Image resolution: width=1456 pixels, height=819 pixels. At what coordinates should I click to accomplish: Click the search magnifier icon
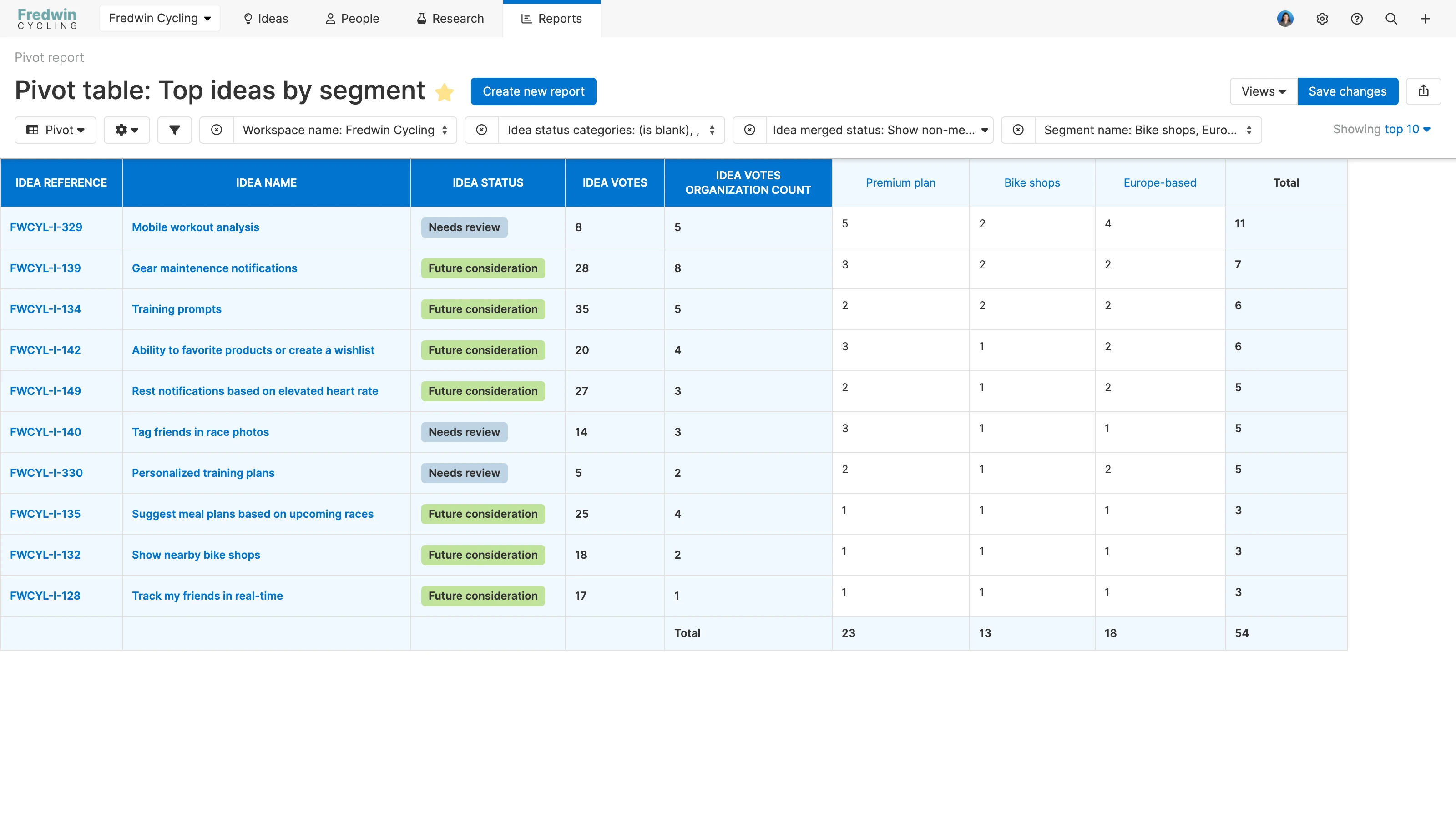[1391, 19]
